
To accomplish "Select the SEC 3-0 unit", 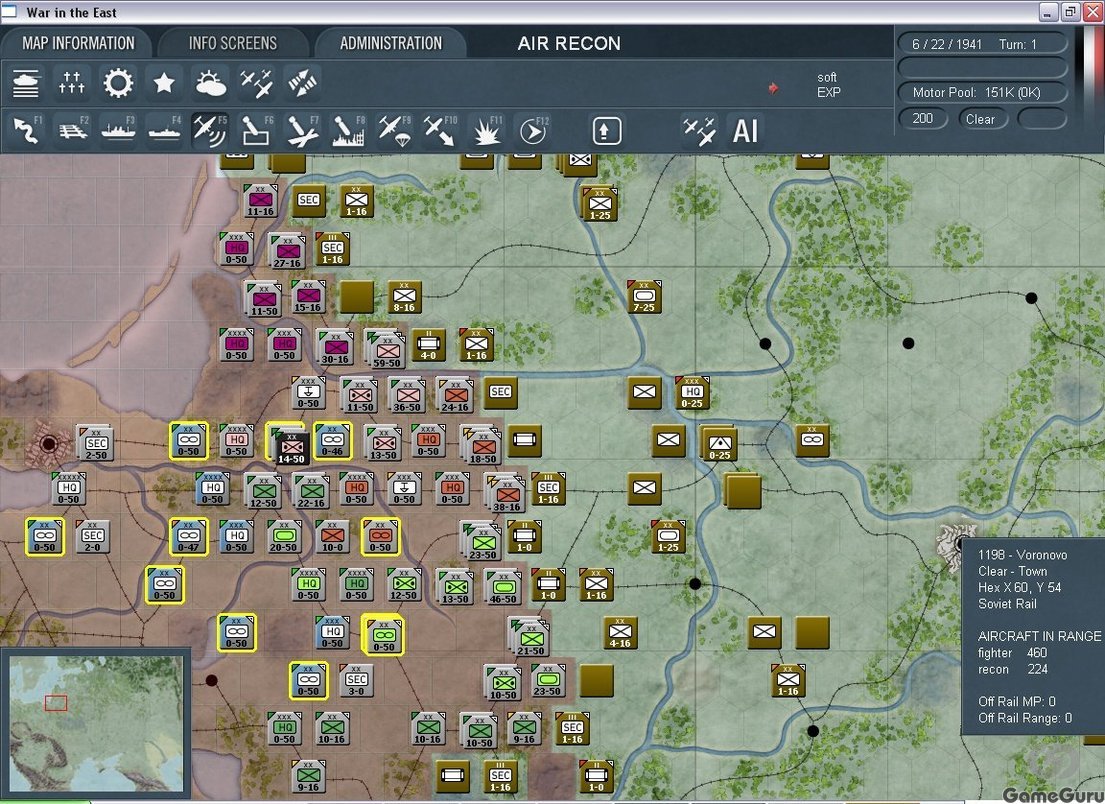I will [356, 680].
